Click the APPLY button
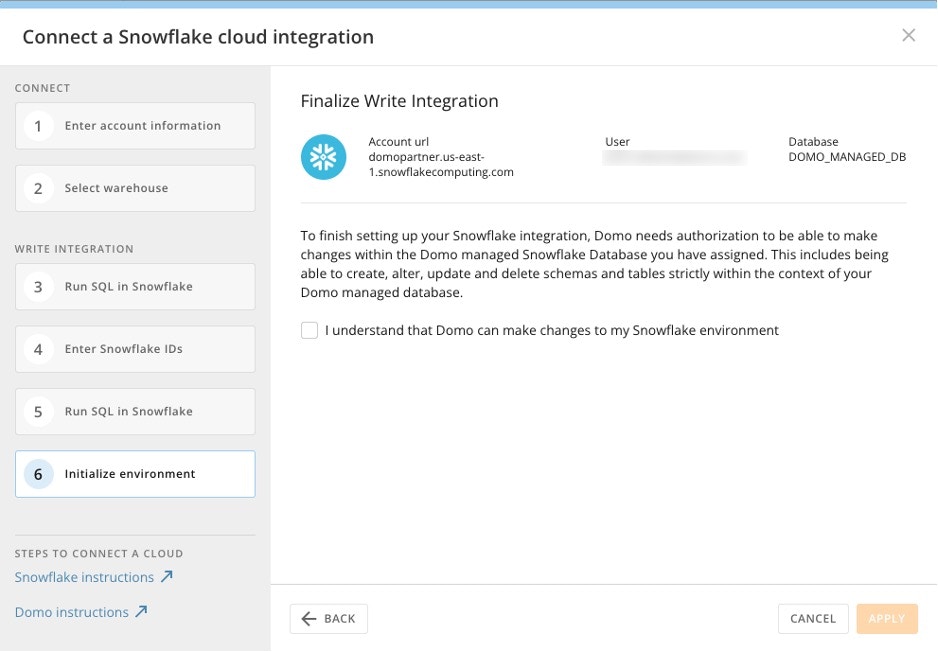938x652 pixels. pyautogui.click(x=886, y=618)
